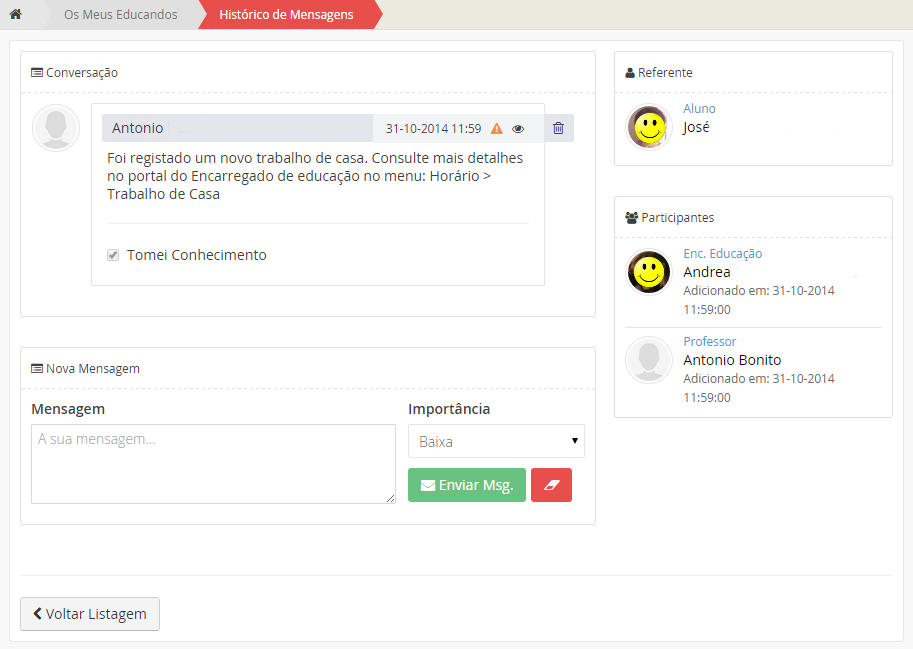
Task: Click the Participantes group icon
Action: (x=631, y=217)
